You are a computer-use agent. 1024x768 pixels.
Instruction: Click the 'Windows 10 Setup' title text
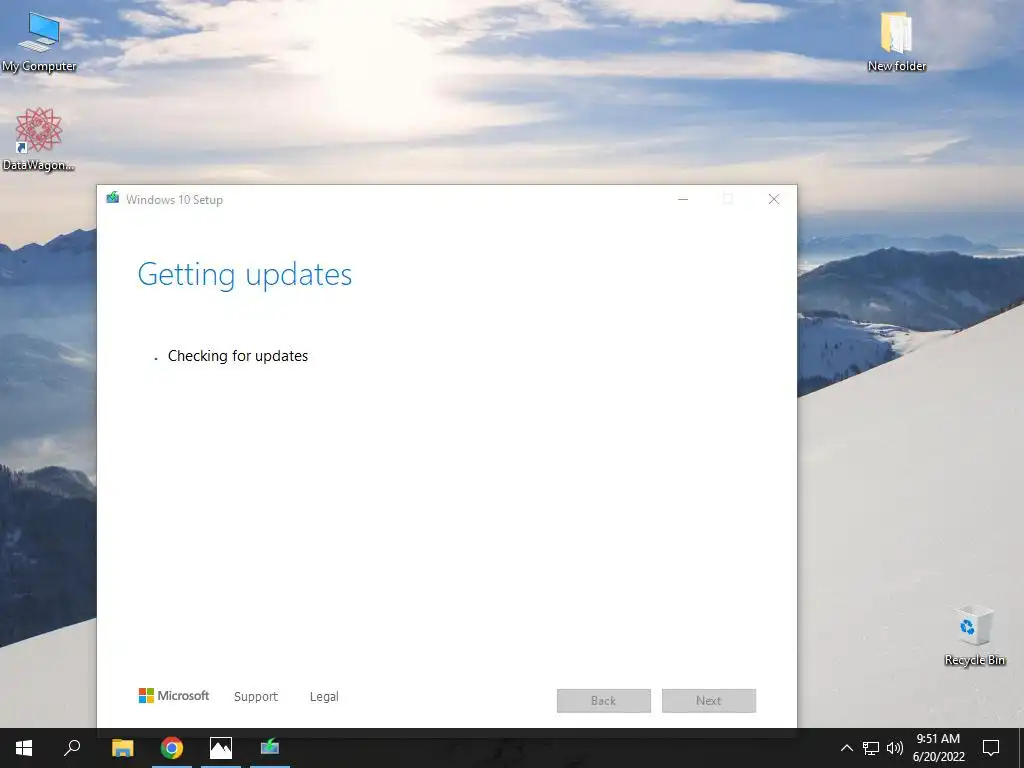point(174,200)
